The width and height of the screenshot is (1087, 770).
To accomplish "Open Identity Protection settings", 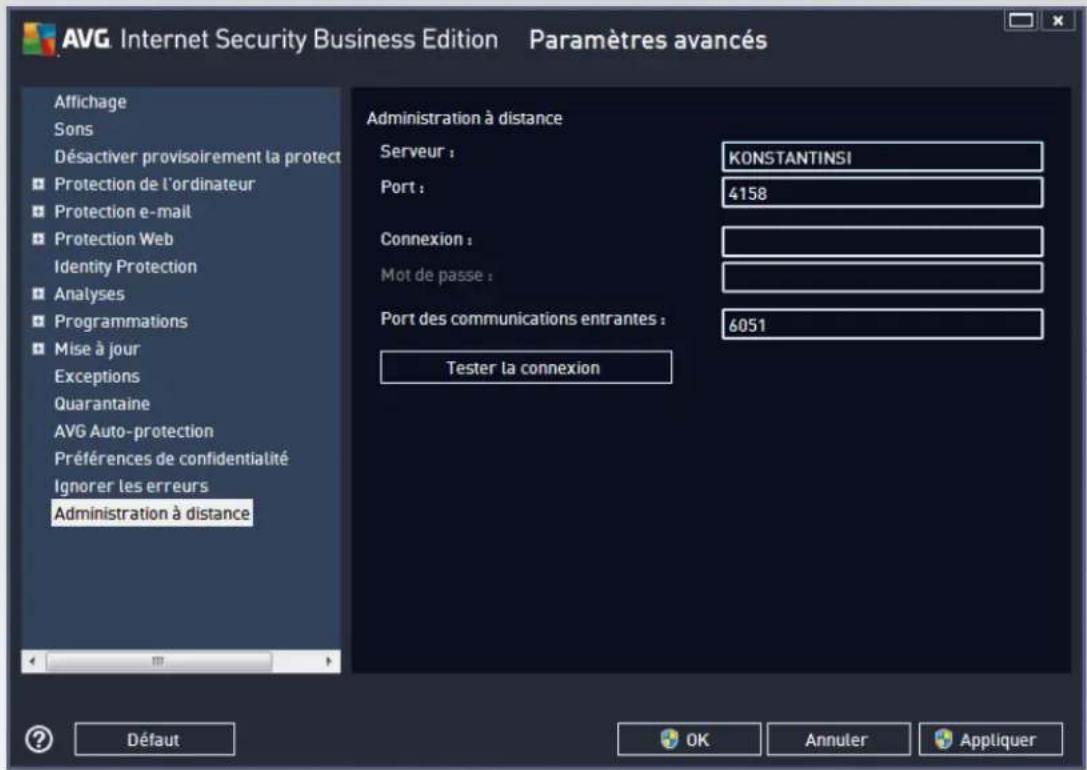I will click(125, 267).
